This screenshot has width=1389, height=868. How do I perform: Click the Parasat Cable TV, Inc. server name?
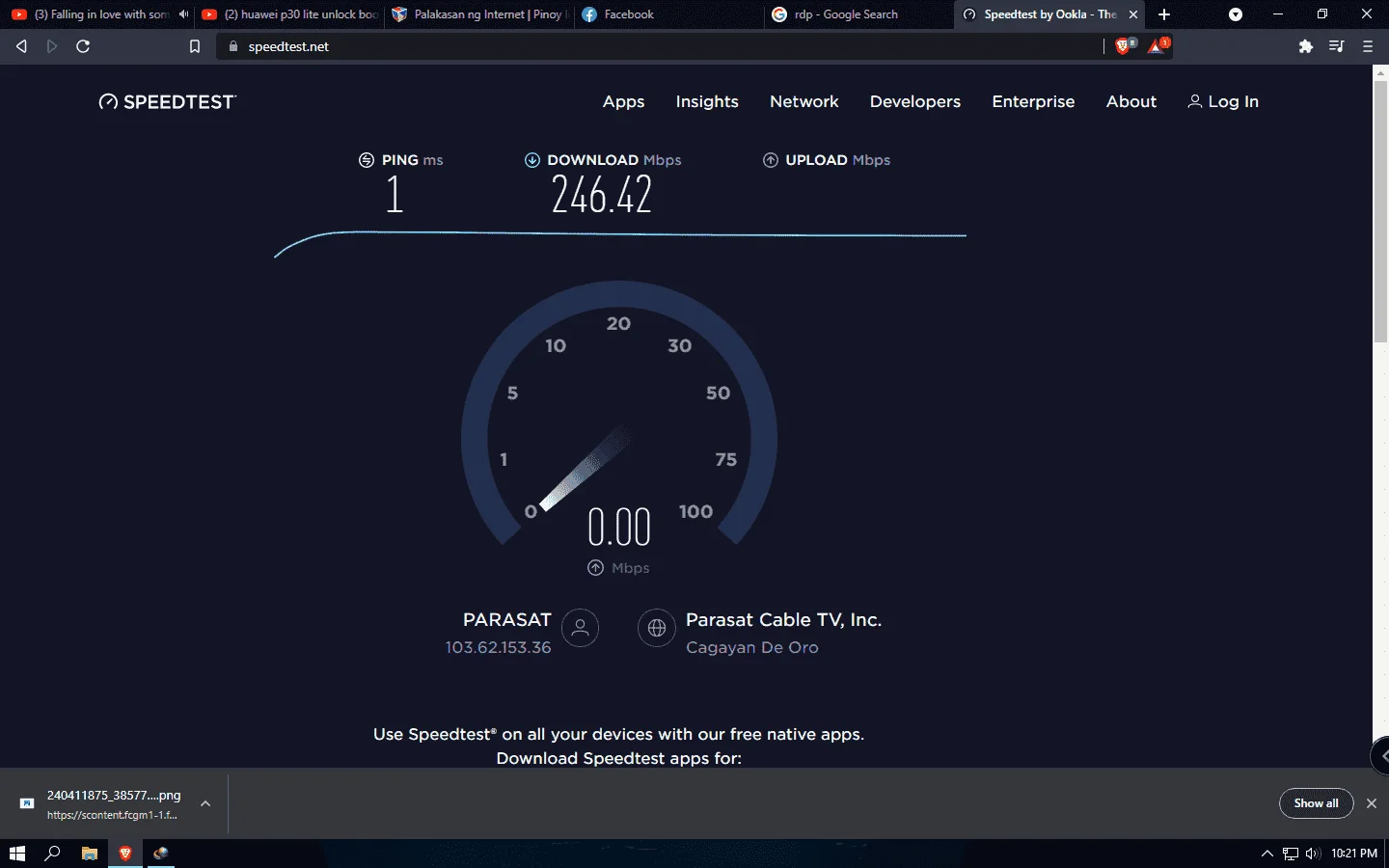pyautogui.click(x=783, y=620)
